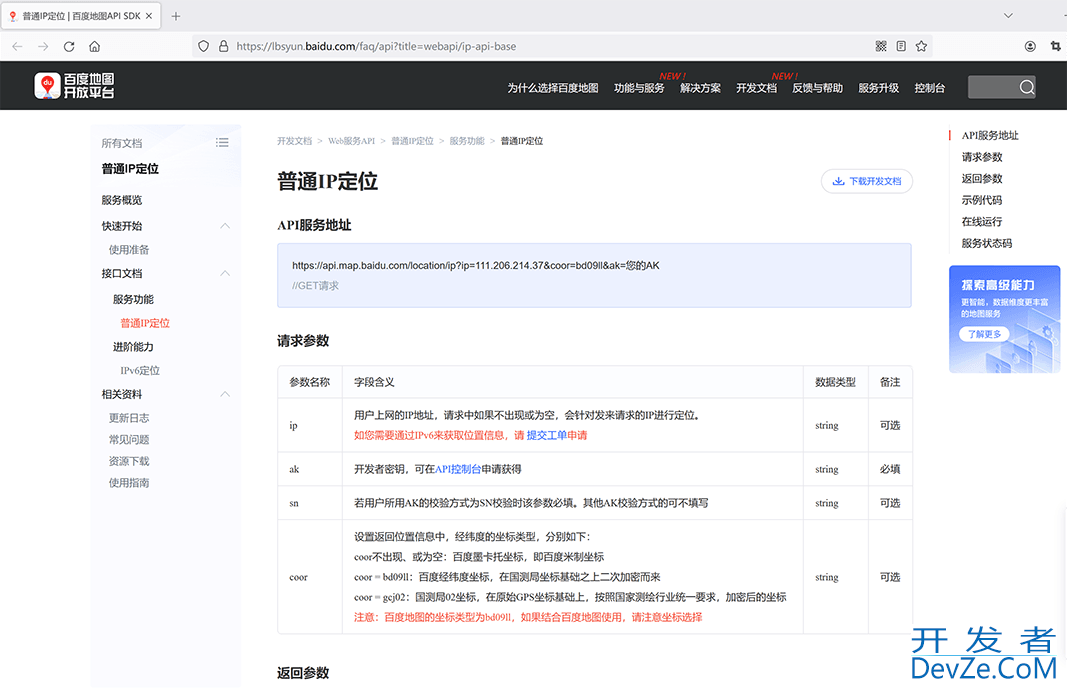Open 反馈与帮助 menu

[817, 88]
